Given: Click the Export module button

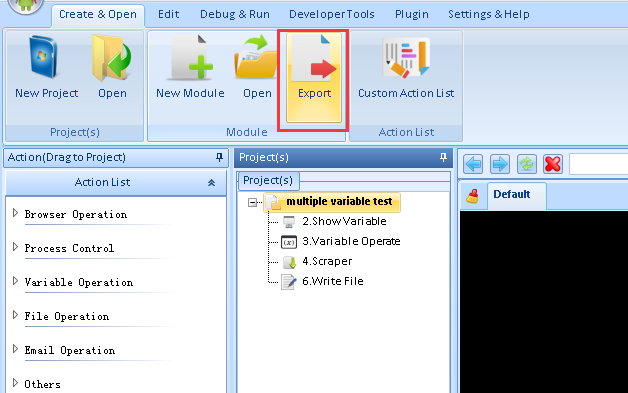Looking at the screenshot, I should click(314, 78).
